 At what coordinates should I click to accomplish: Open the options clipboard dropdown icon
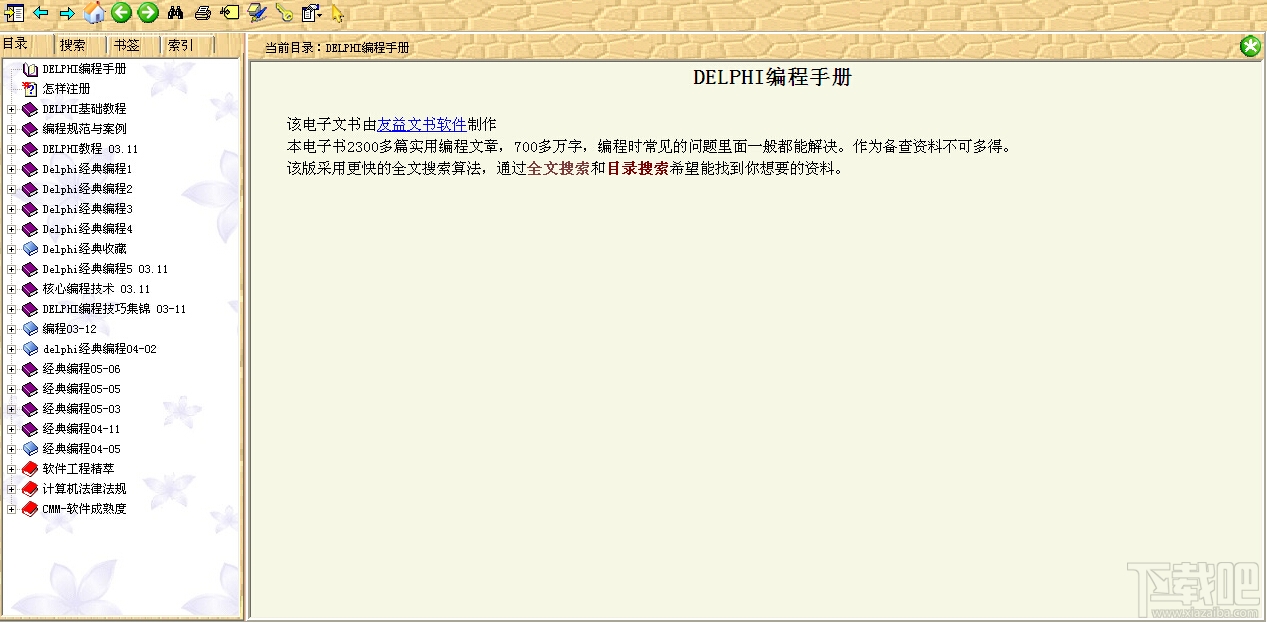(311, 13)
